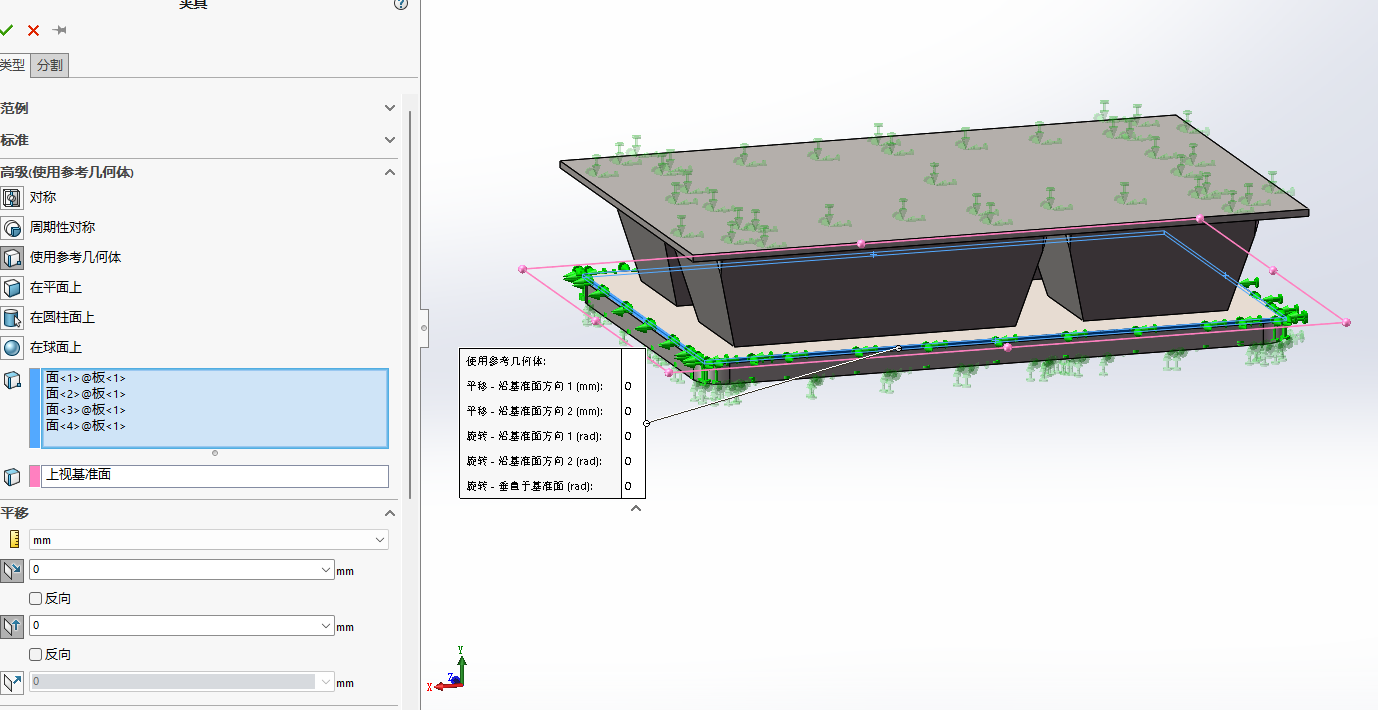Select the 使用参考几何体 fixture icon
Image resolution: width=1378 pixels, height=710 pixels.
pyautogui.click(x=12, y=257)
